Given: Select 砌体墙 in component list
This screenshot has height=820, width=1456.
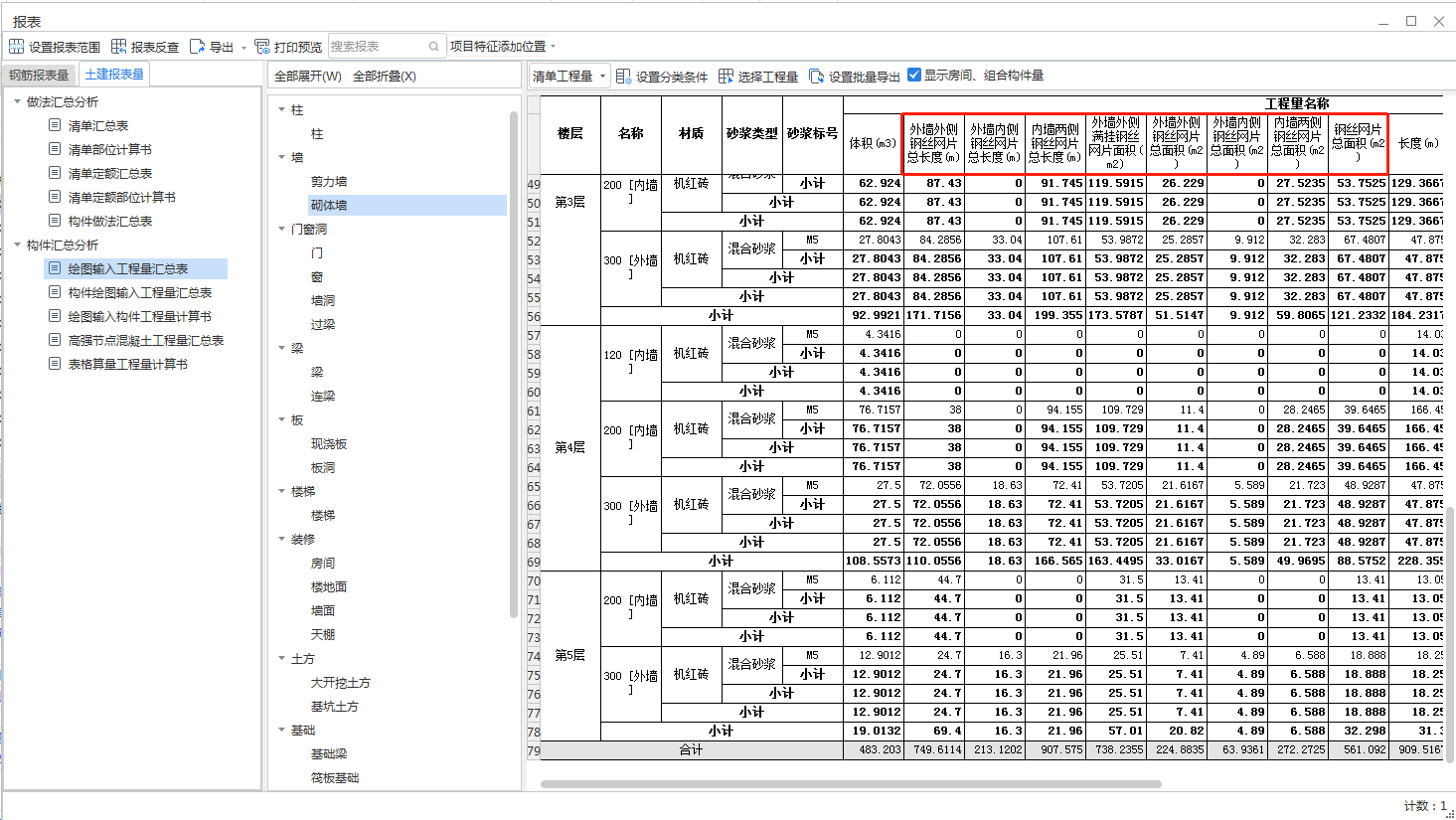Looking at the screenshot, I should (x=329, y=205).
